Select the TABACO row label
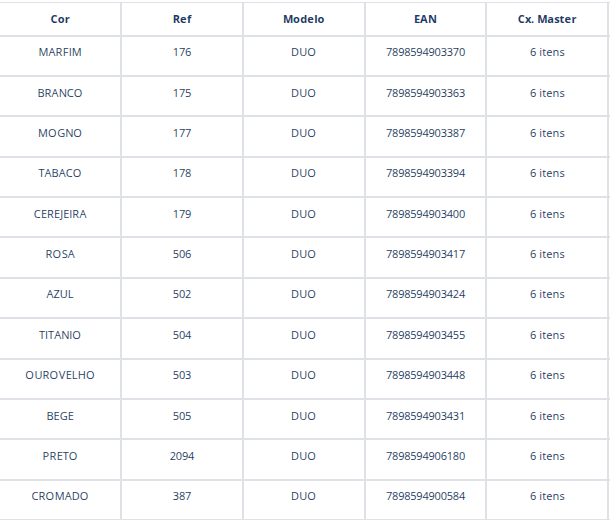 (x=60, y=173)
